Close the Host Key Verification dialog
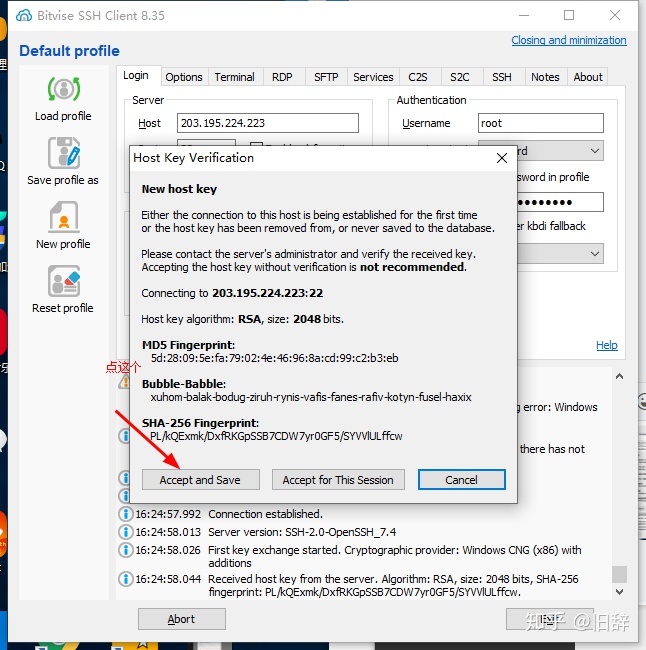 pyautogui.click(x=502, y=158)
